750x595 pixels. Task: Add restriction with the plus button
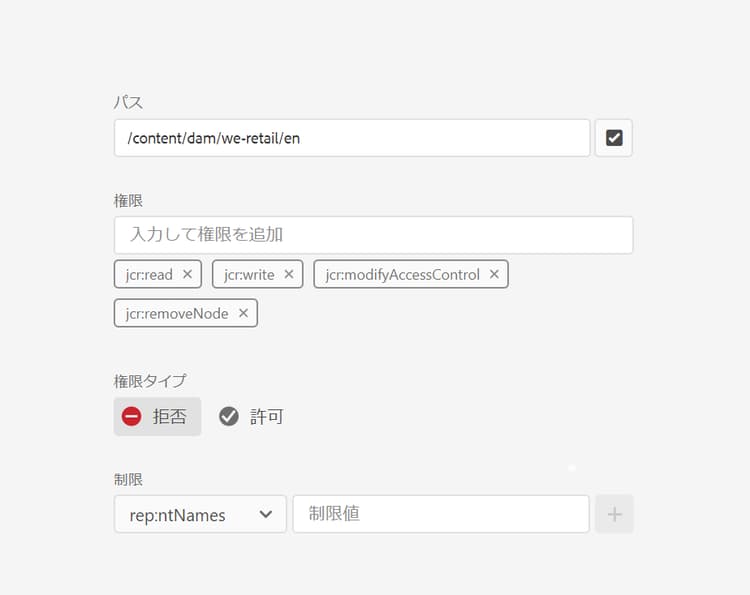pos(615,514)
